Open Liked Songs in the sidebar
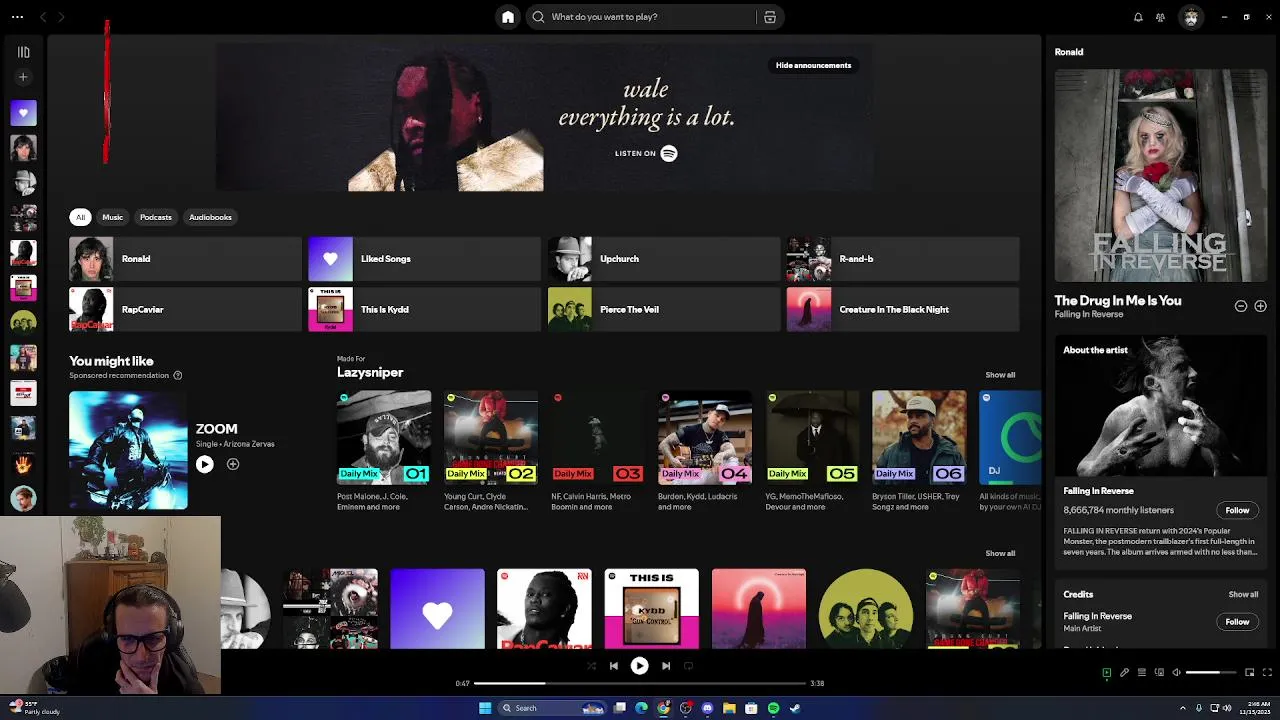 click(x=23, y=113)
